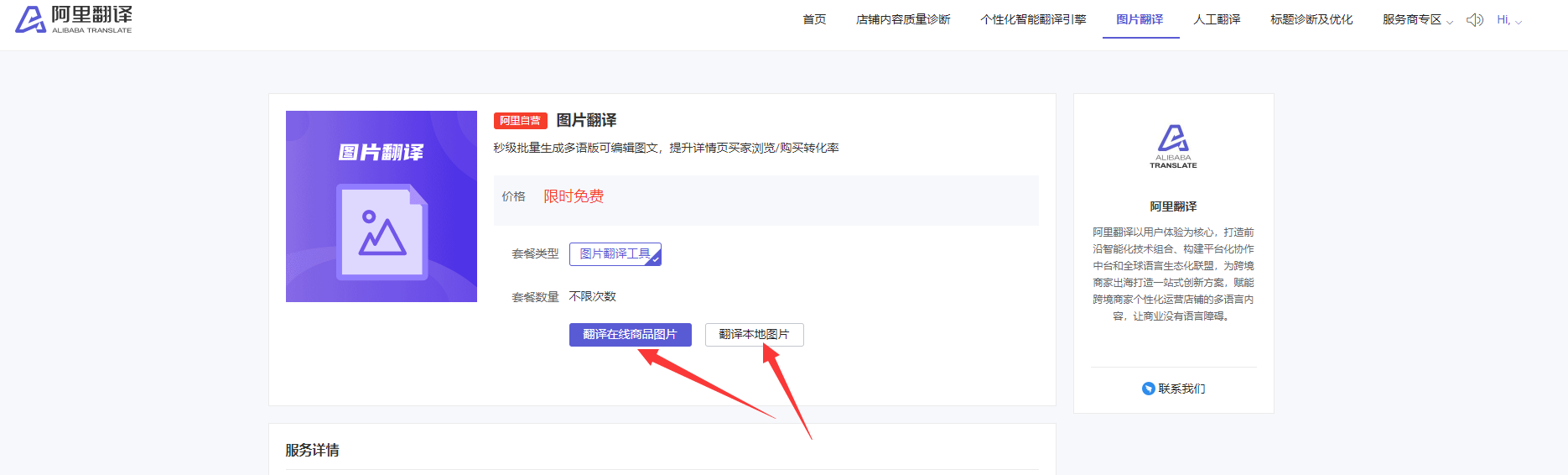Click the Alibaba Translate logo in header
The height and width of the screenshot is (475, 1568).
tap(74, 19)
